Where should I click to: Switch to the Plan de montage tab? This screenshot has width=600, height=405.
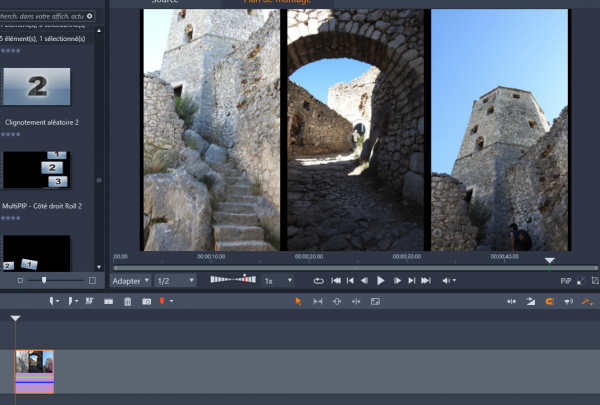pos(277,2)
